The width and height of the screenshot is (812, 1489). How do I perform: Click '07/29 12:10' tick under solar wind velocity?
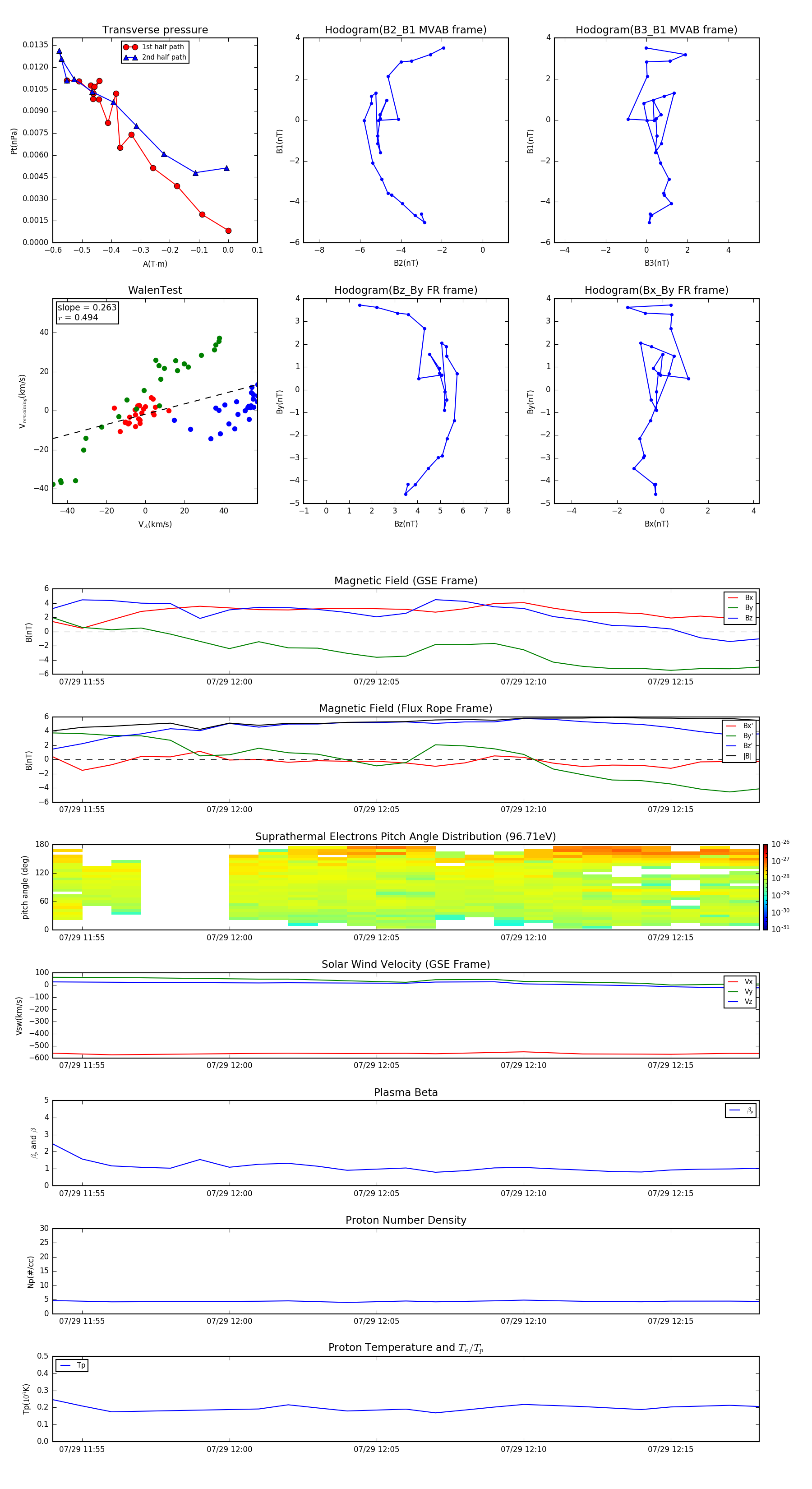[524, 1065]
